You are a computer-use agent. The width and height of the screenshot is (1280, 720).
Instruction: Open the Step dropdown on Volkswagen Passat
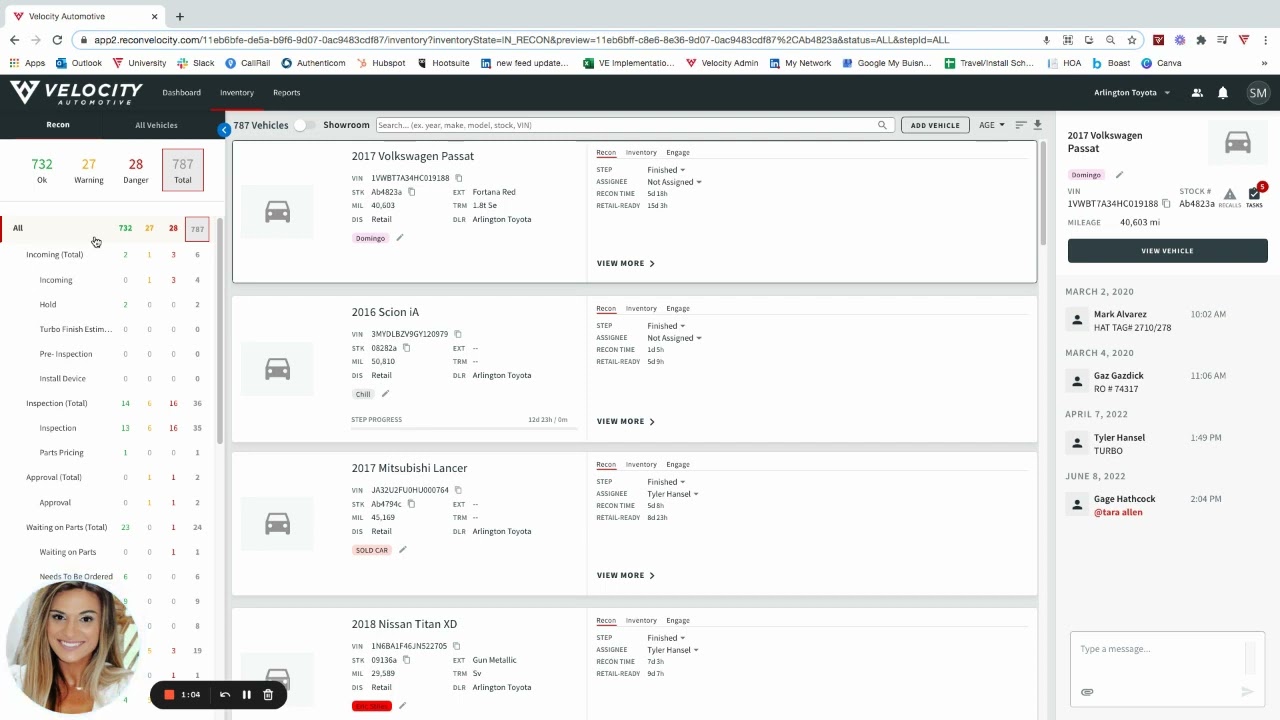coord(666,170)
